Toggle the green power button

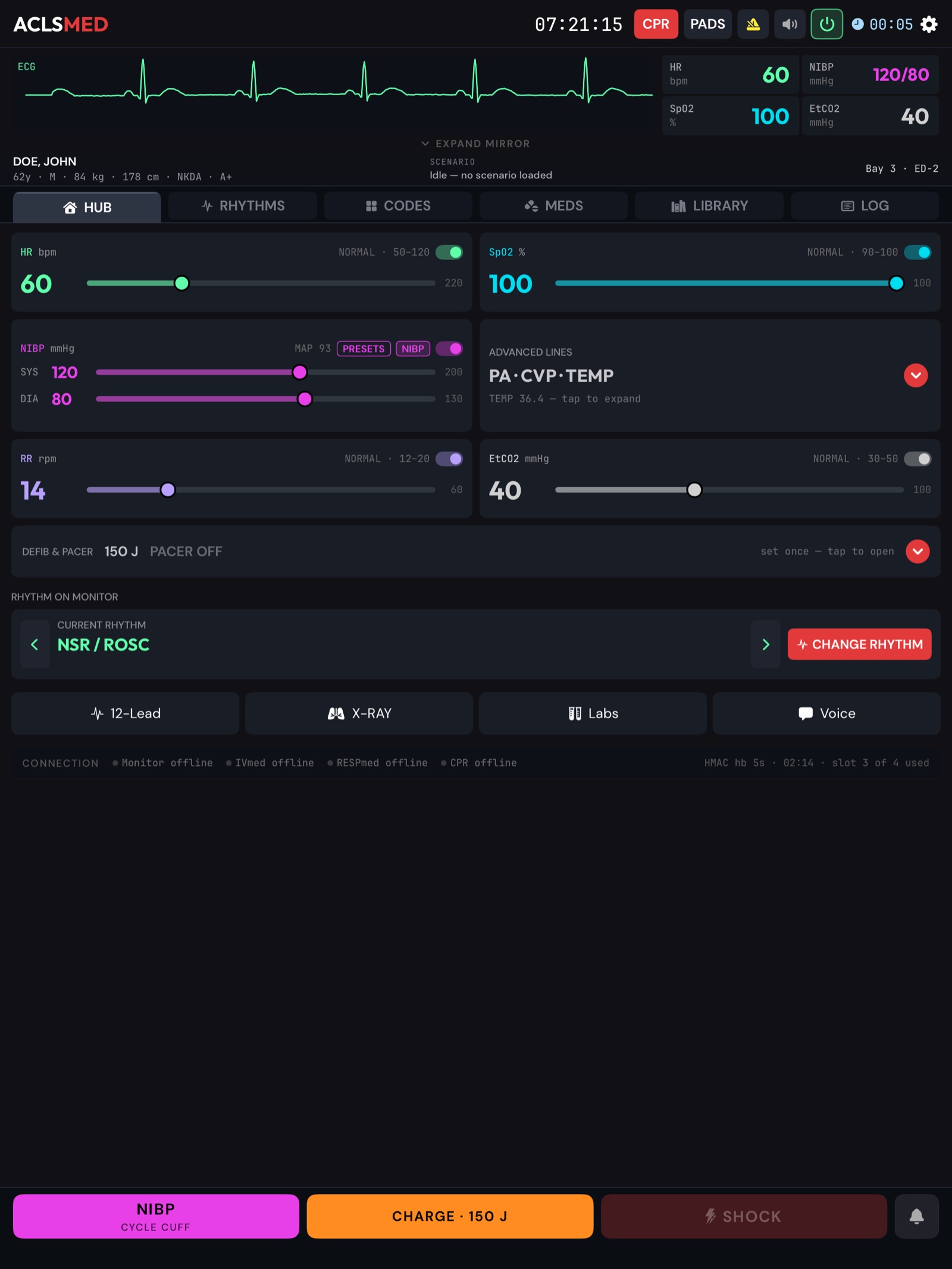pyautogui.click(x=826, y=24)
